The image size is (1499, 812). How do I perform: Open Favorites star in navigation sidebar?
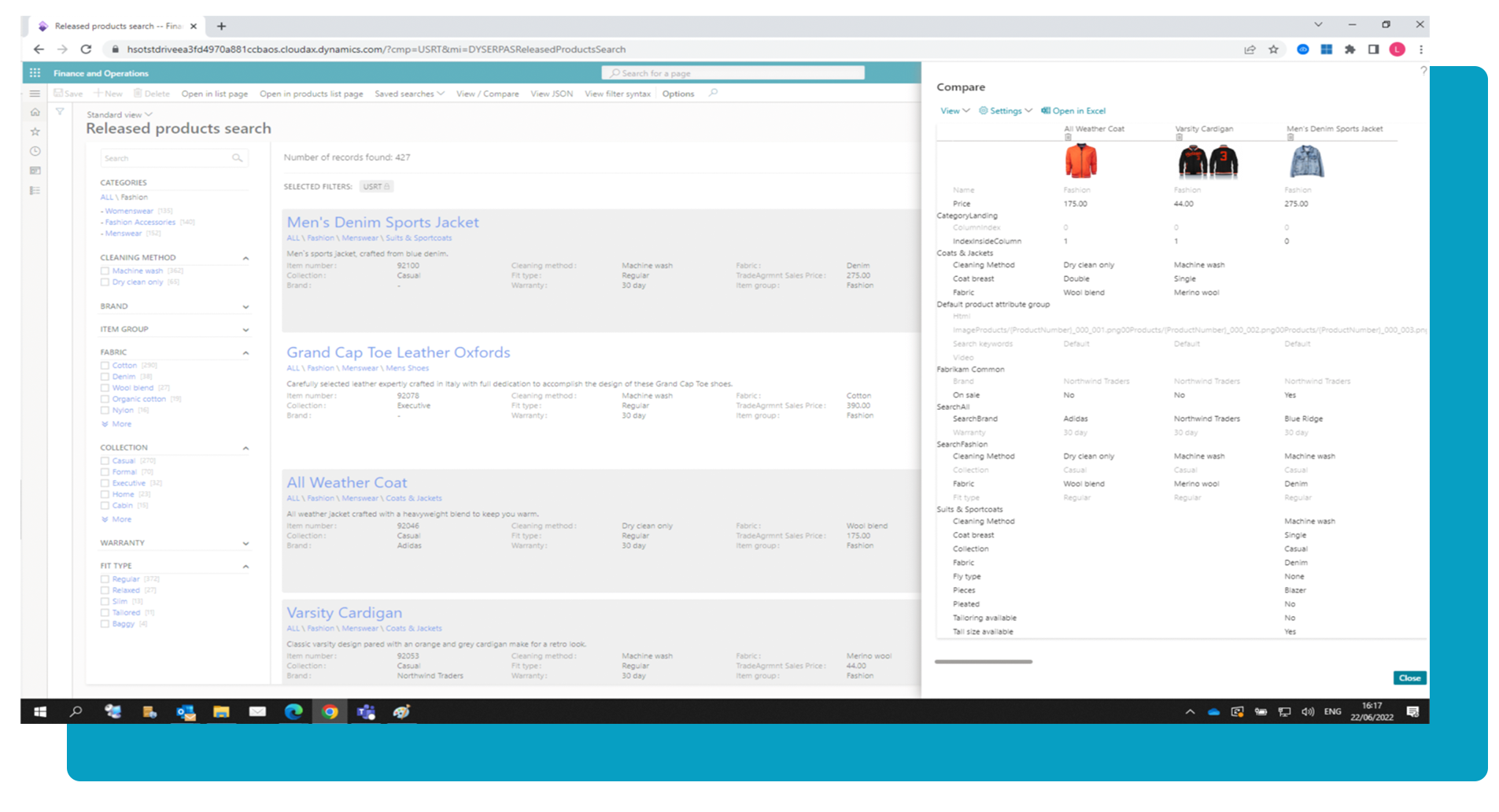pyautogui.click(x=35, y=132)
